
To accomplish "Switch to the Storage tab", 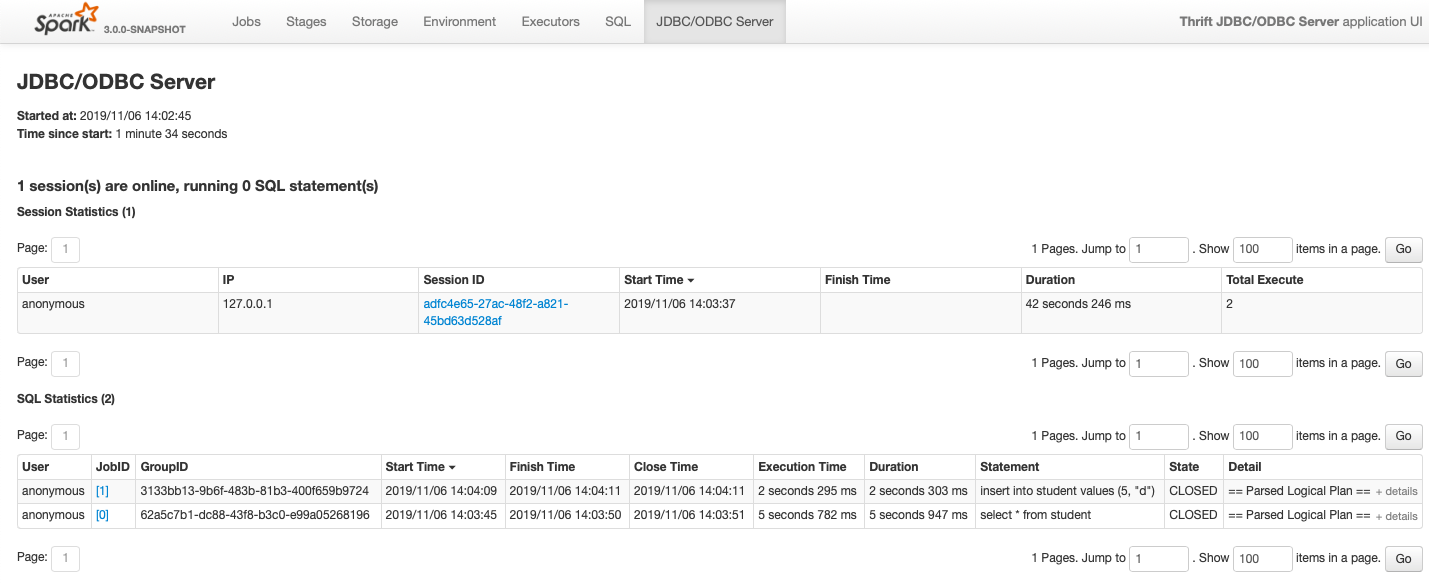I will (x=375, y=21).
